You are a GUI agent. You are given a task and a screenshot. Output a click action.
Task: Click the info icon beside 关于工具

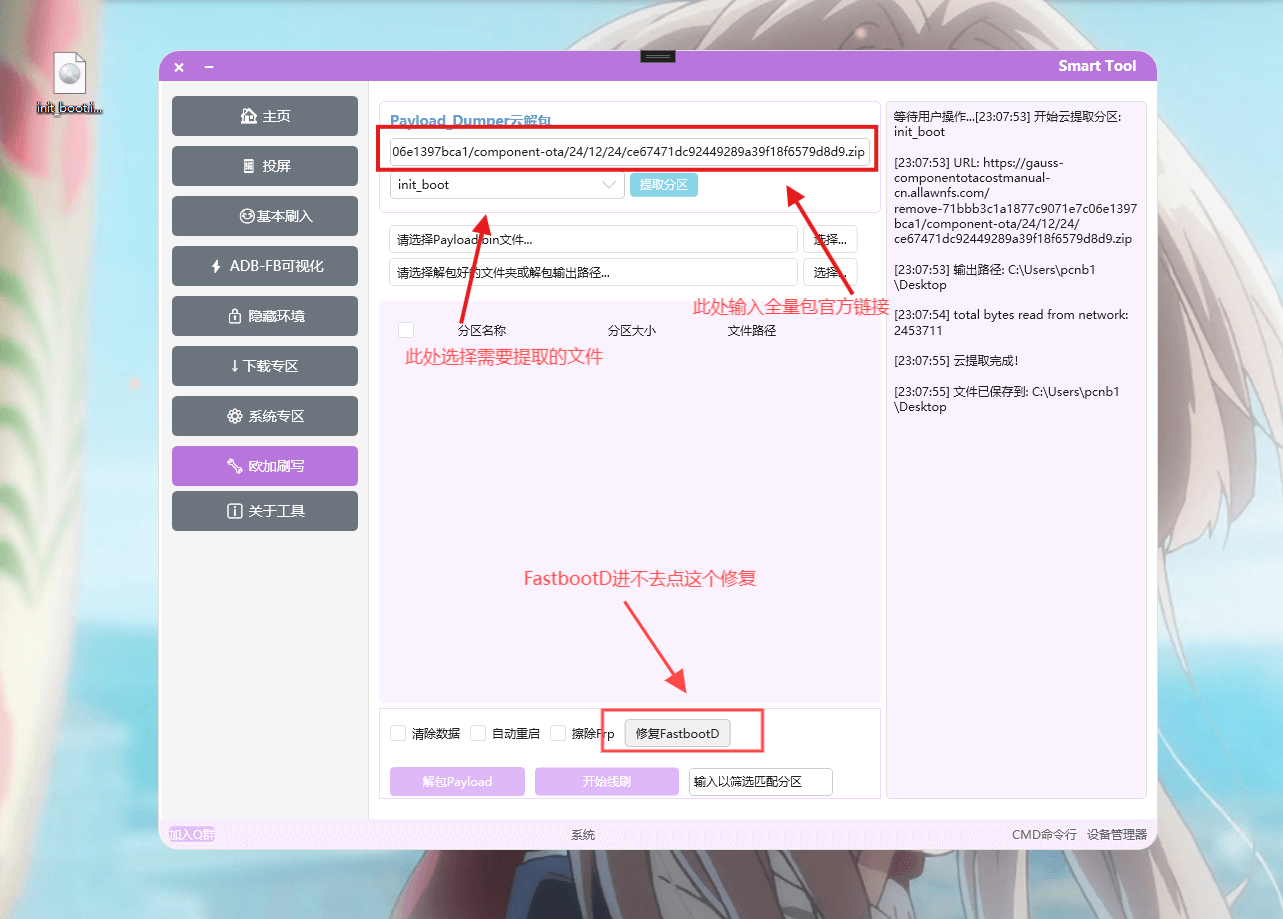click(x=234, y=511)
